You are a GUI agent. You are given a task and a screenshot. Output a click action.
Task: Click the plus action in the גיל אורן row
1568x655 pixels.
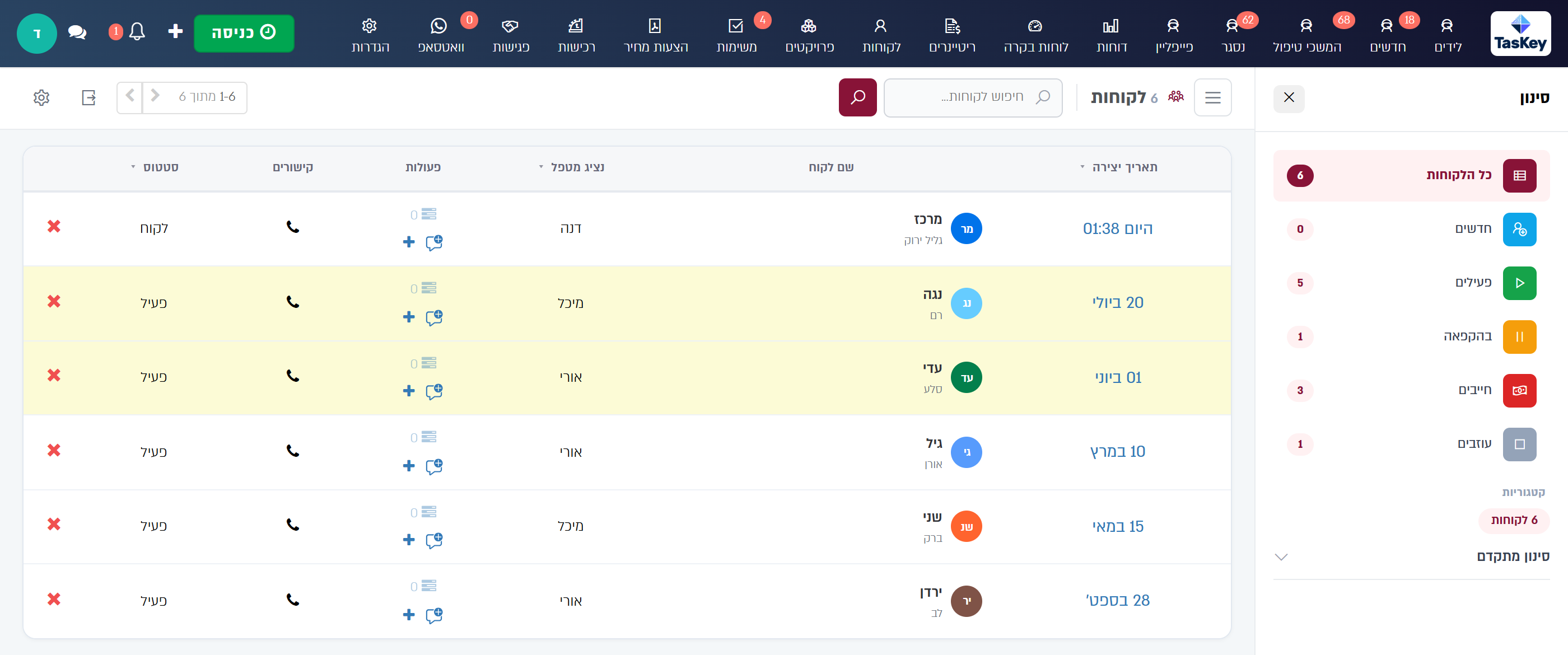tap(409, 466)
